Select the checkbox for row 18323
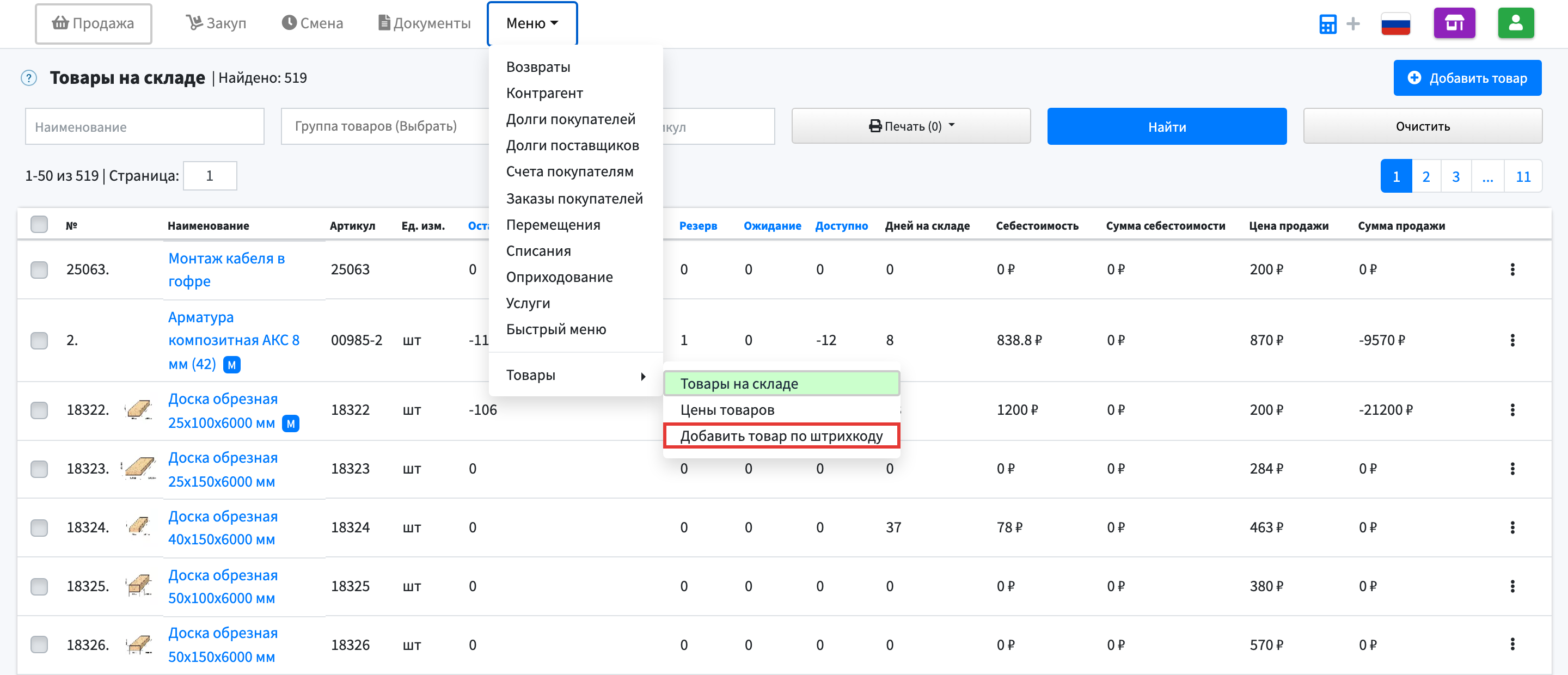 point(39,469)
